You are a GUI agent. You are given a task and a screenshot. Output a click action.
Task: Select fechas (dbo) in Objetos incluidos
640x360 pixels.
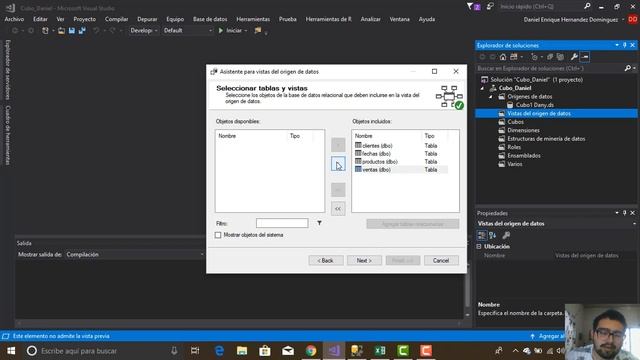[373, 154]
